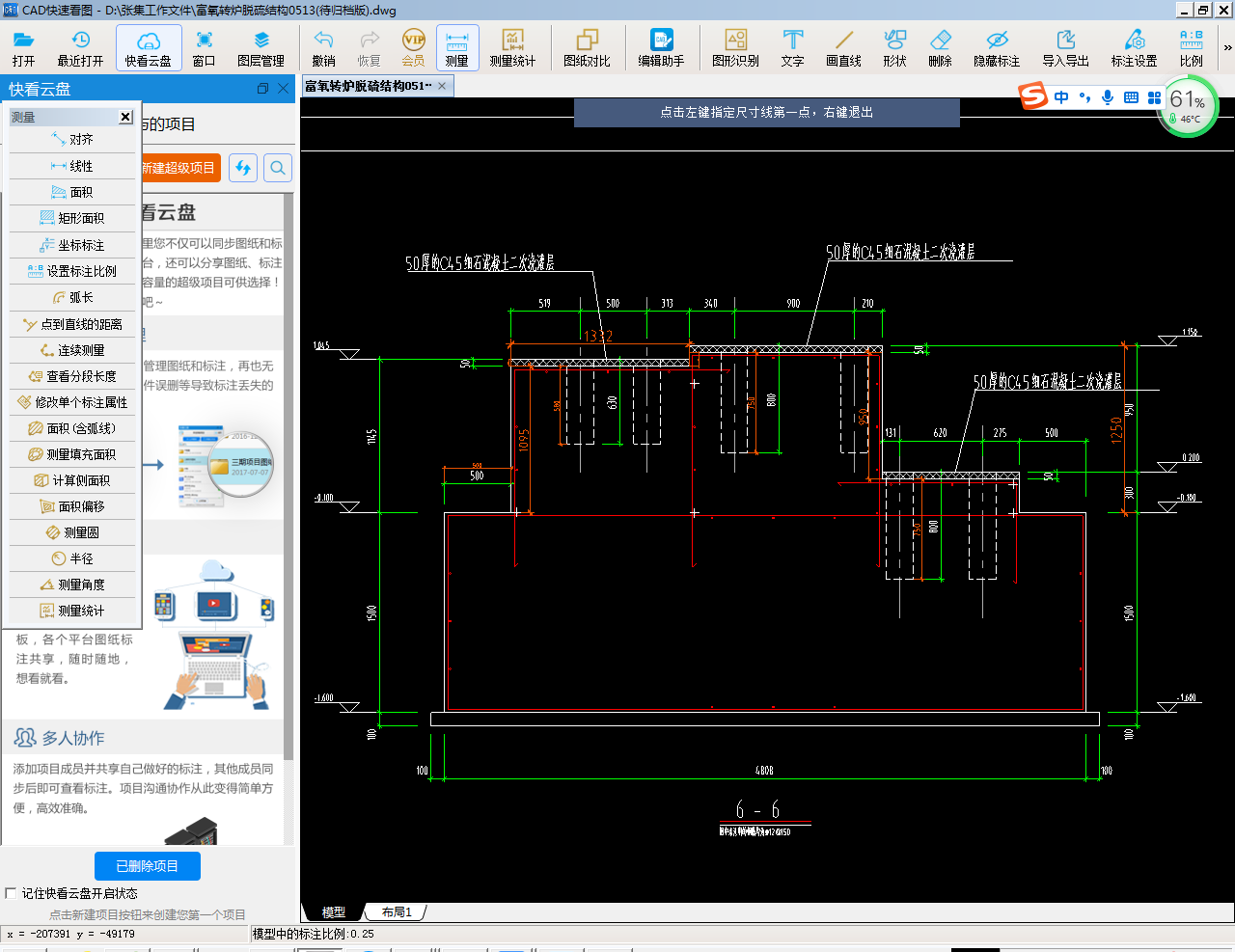Viewport: 1235px width, 952px height.
Task: Check 记住快看云盘开启状态 checkbox
Action: click(11, 893)
